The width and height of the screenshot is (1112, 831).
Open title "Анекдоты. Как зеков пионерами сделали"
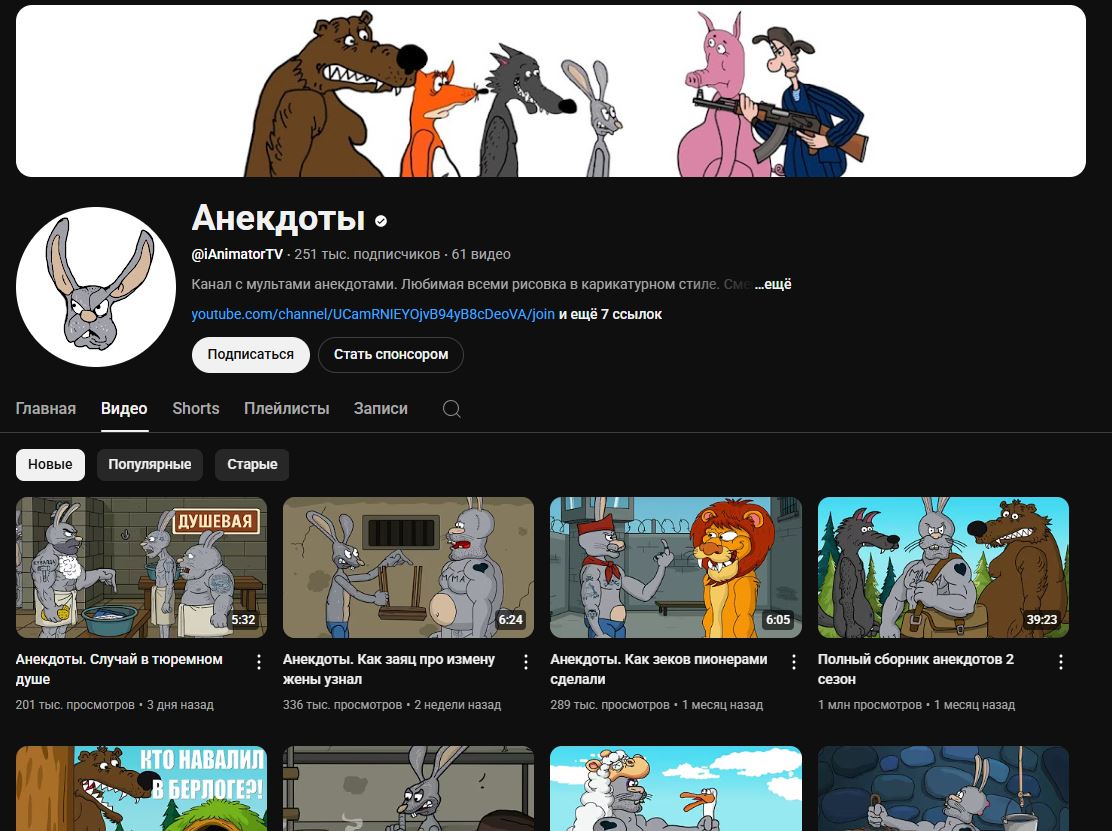click(x=659, y=669)
